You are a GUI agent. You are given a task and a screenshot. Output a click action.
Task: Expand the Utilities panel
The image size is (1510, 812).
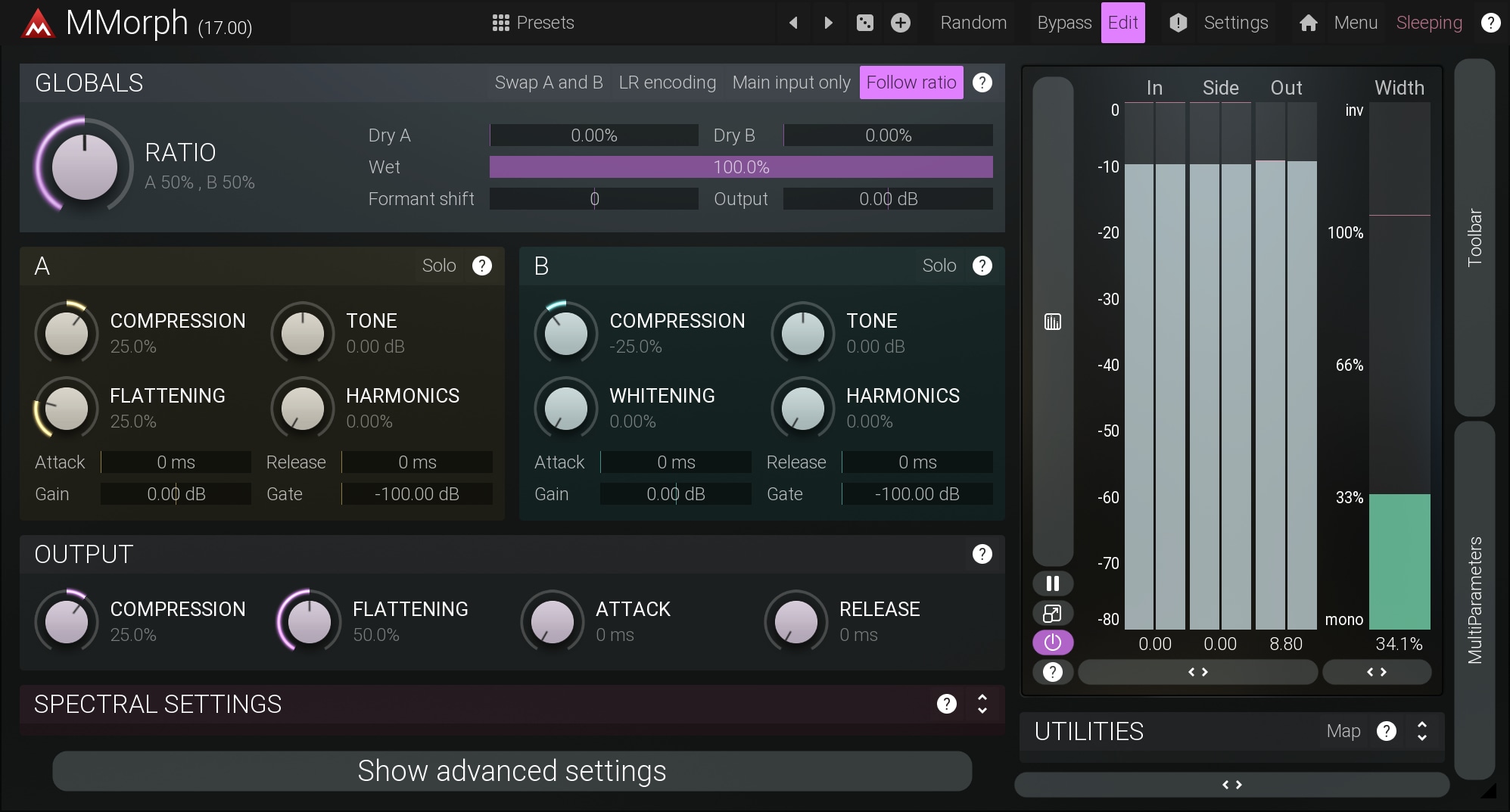pyautogui.click(x=1421, y=731)
